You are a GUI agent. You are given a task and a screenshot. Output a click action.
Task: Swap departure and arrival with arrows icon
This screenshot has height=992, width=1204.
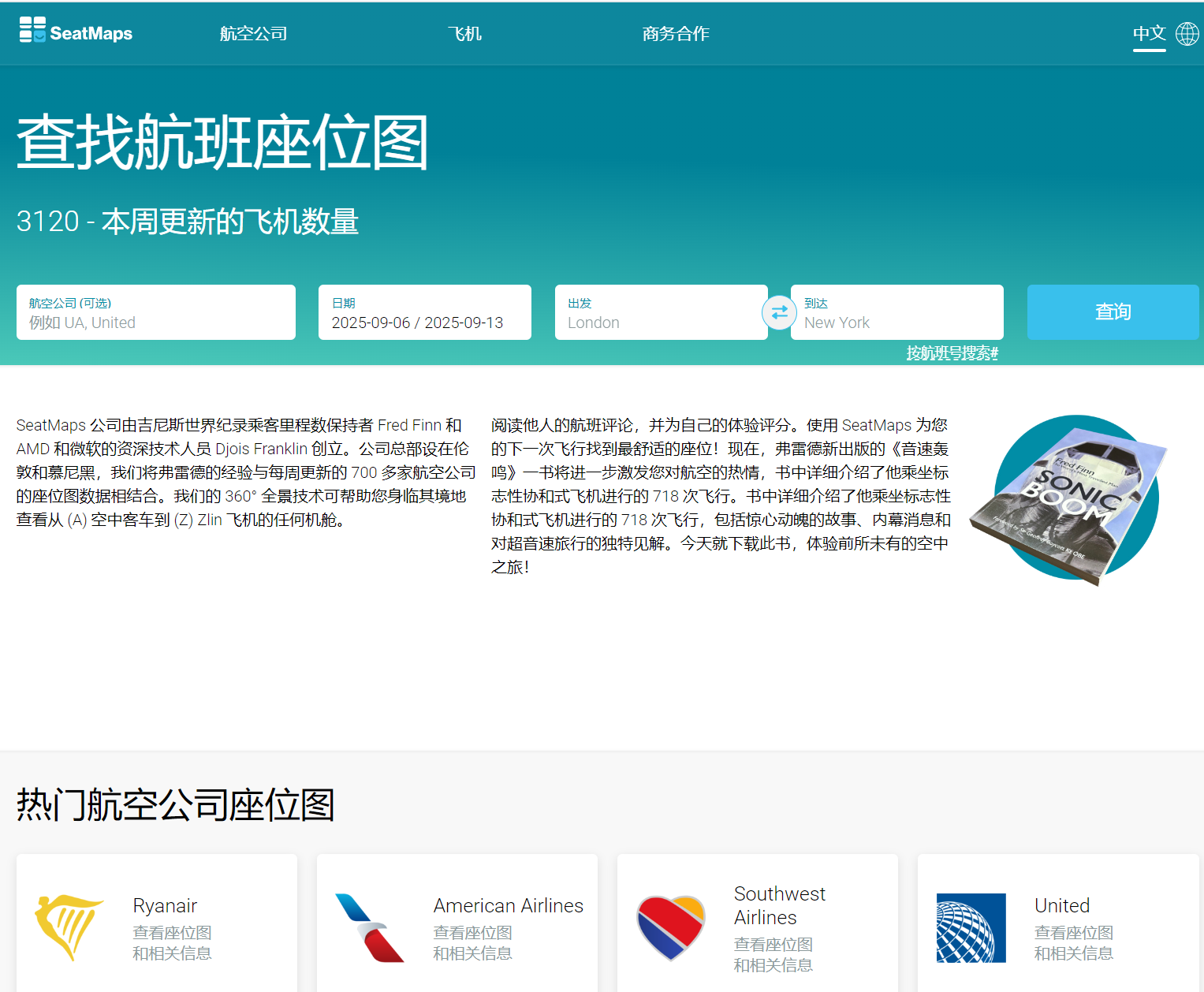[x=779, y=312]
